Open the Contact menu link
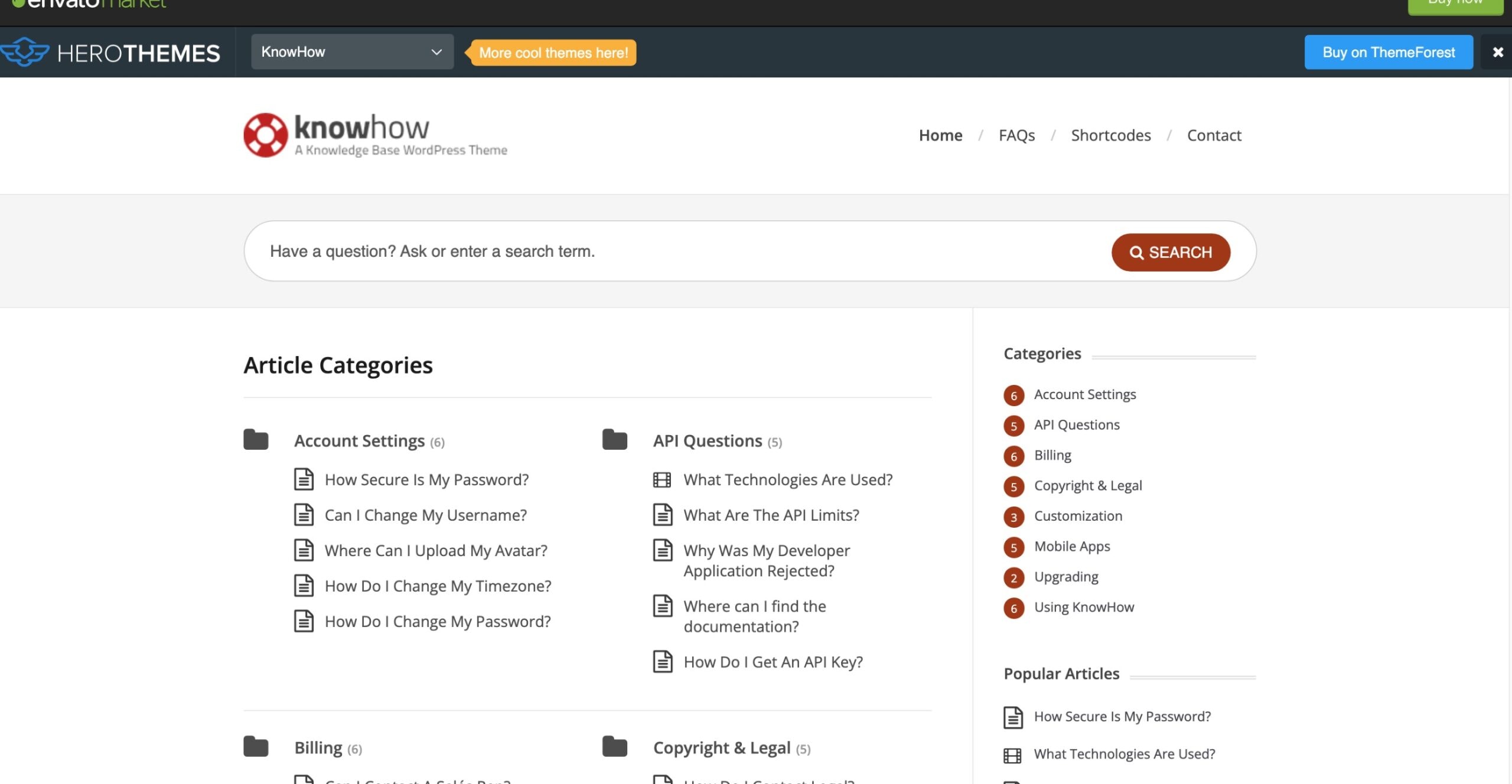Image resolution: width=1512 pixels, height=784 pixels. point(1214,135)
